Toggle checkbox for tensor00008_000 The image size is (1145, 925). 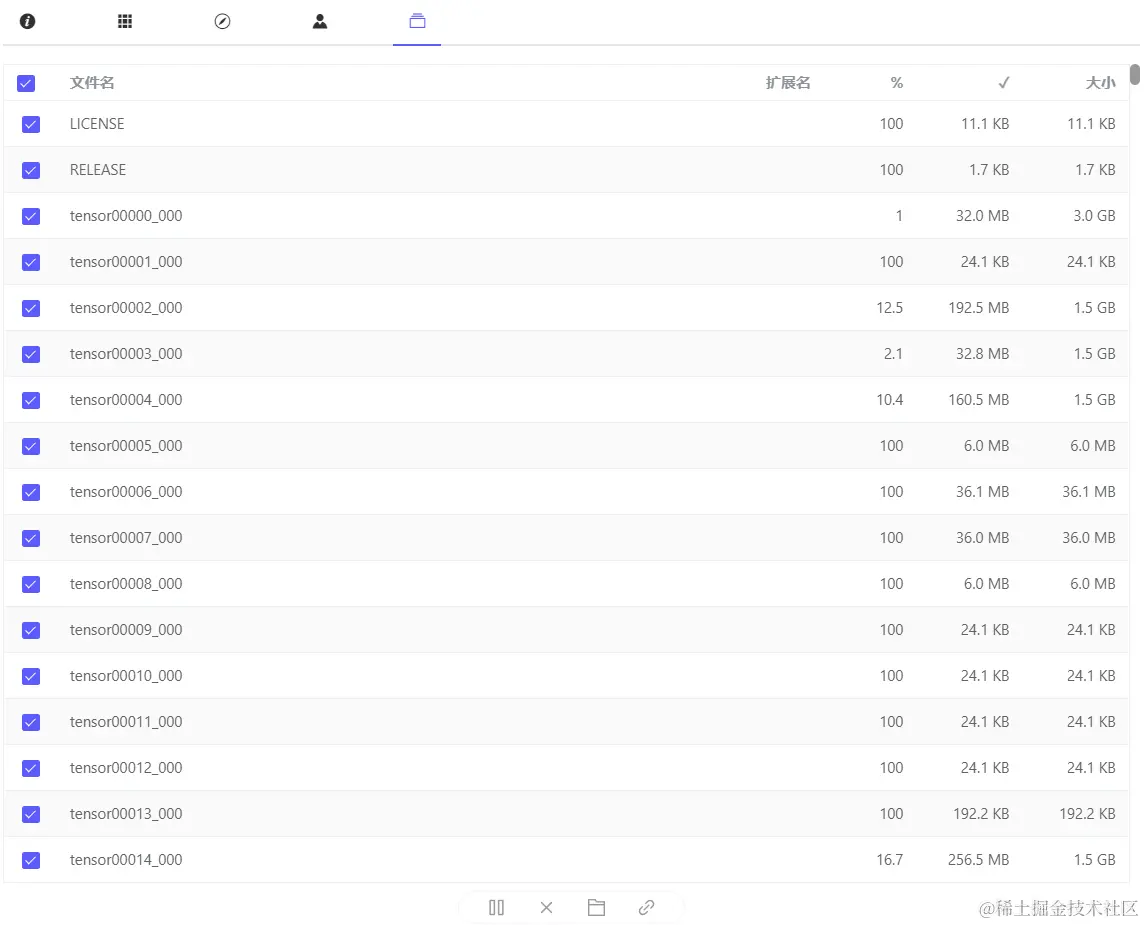31,584
